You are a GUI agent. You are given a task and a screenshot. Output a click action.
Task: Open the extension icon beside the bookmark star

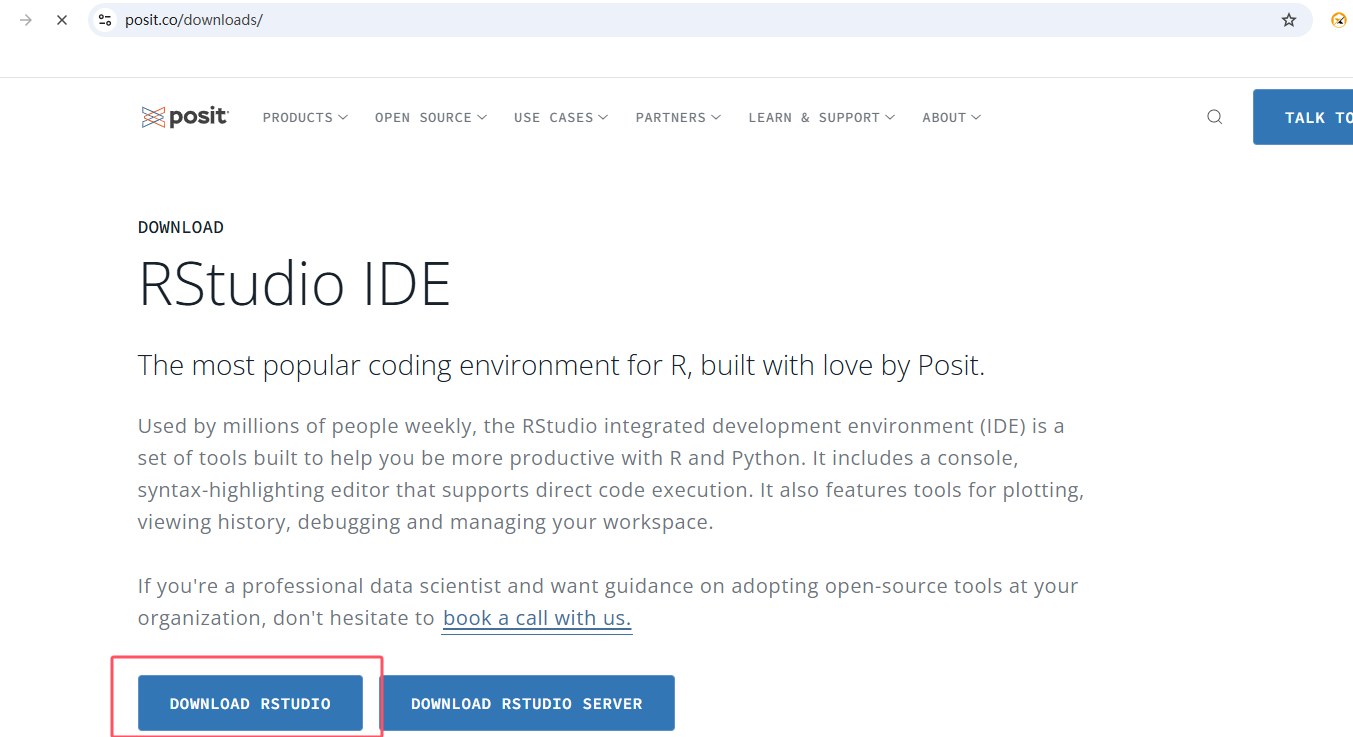1339,20
